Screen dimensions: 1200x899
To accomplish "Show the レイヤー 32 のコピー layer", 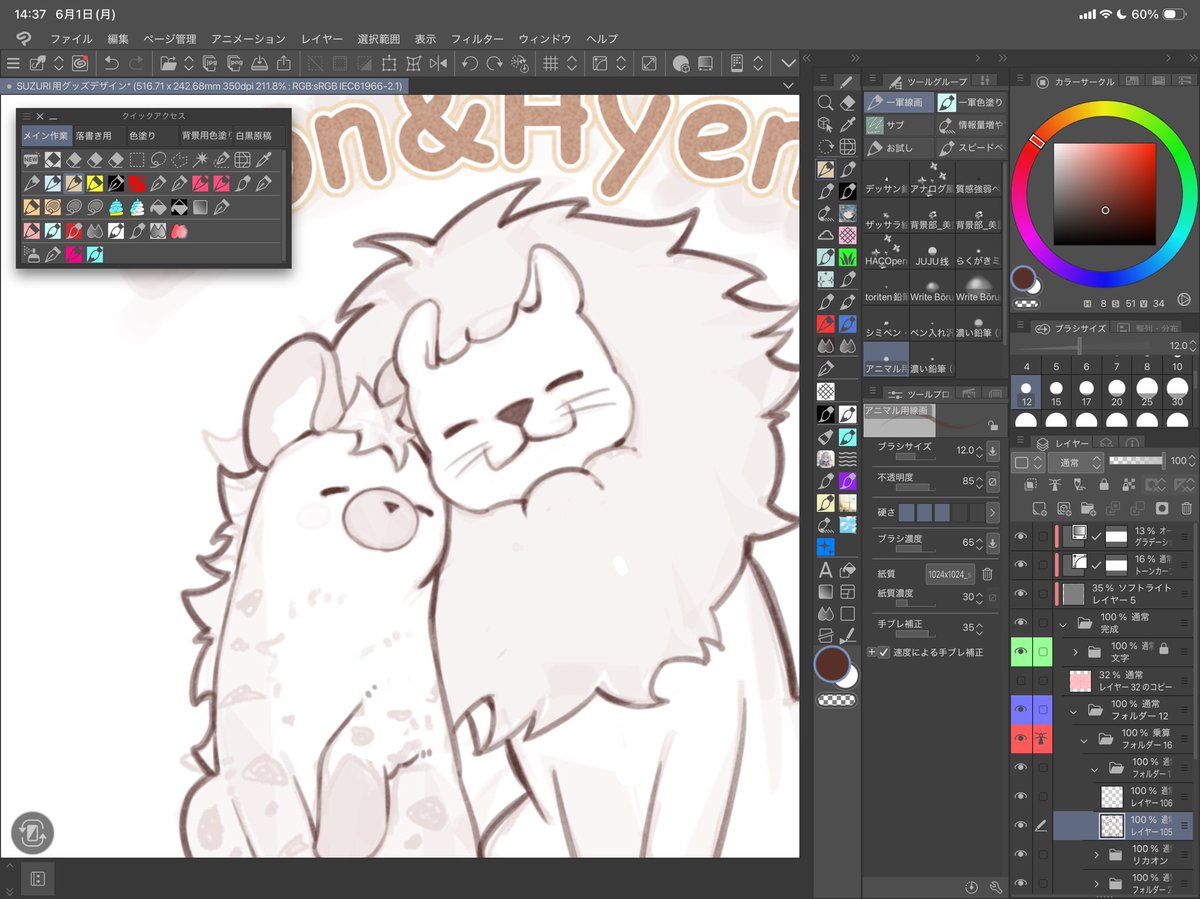I will tap(1021, 681).
